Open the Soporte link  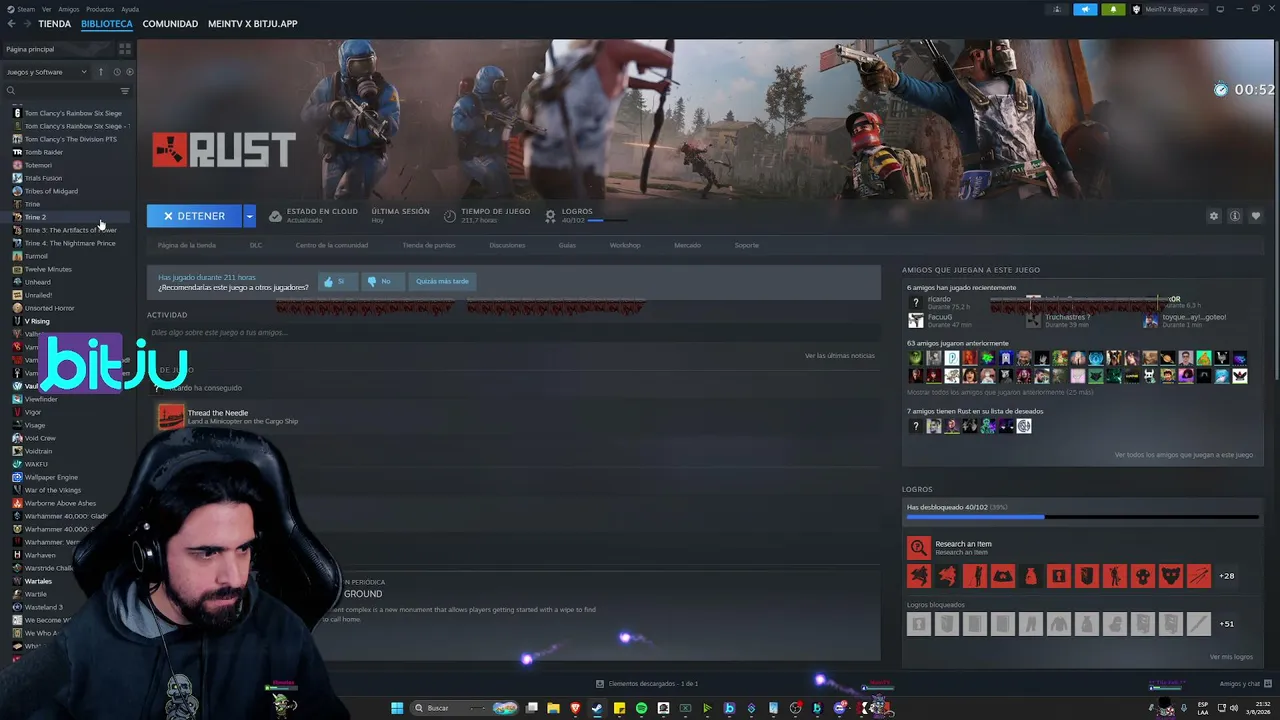coord(747,245)
